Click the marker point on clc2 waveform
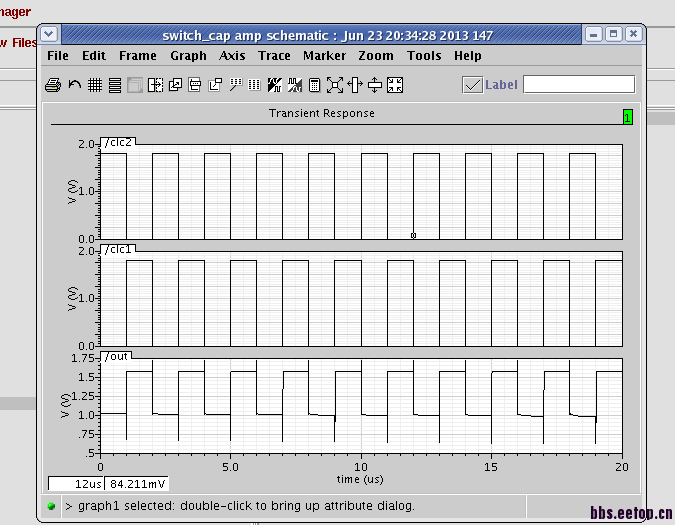This screenshot has width=675, height=525. (x=413, y=236)
